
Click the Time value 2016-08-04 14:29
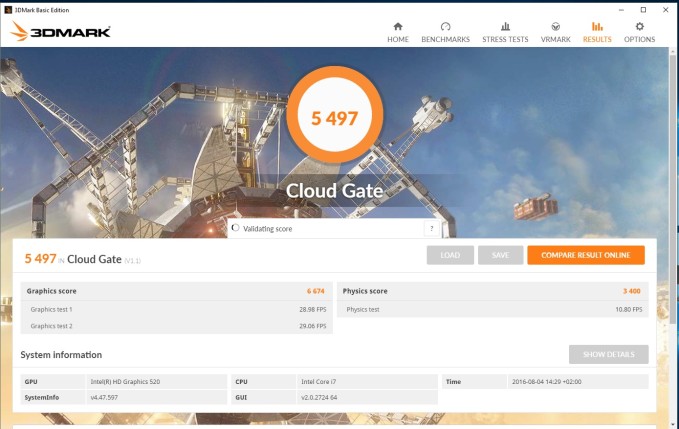click(x=546, y=382)
